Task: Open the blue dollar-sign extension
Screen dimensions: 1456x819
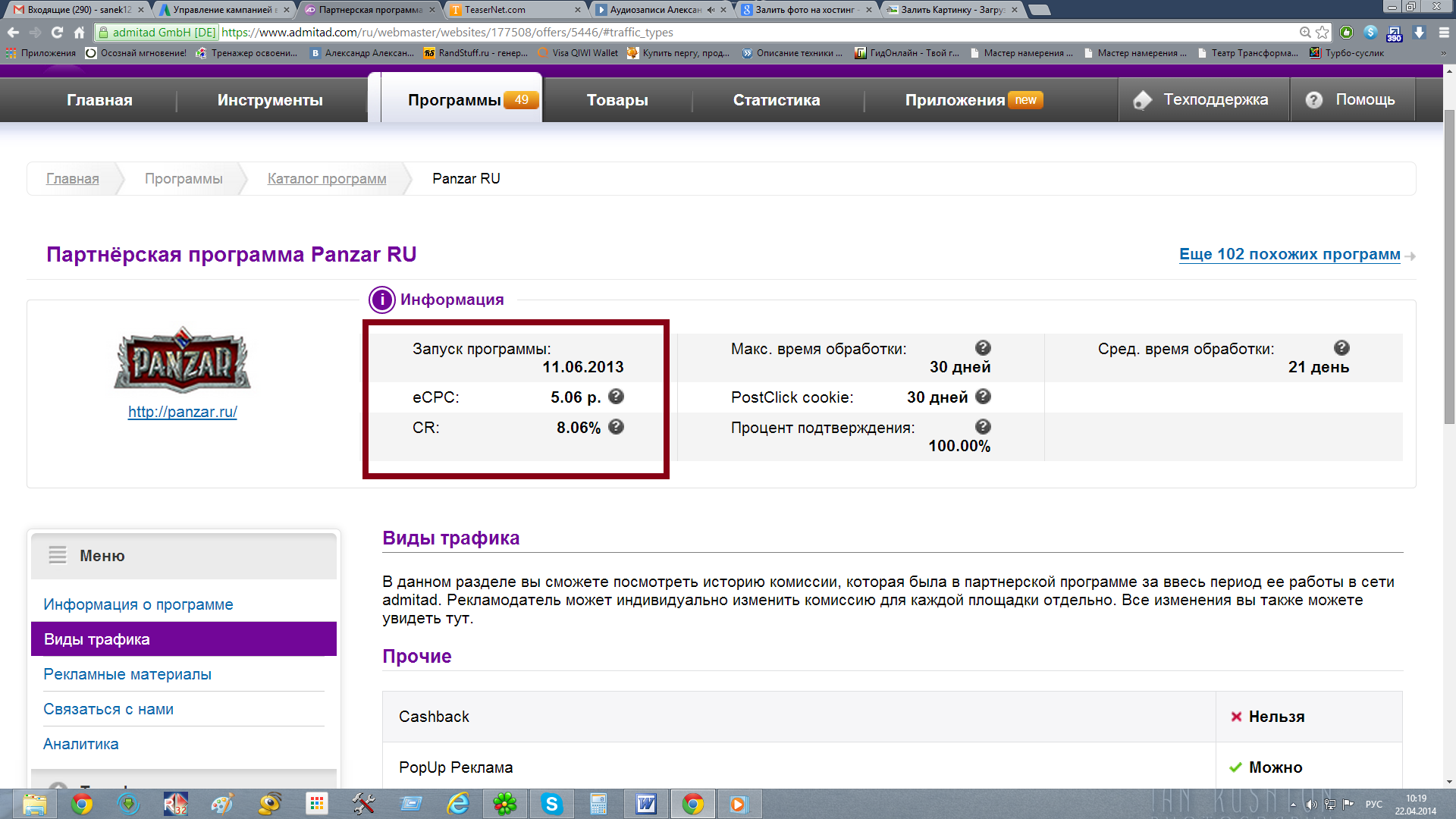Action: [x=1371, y=33]
